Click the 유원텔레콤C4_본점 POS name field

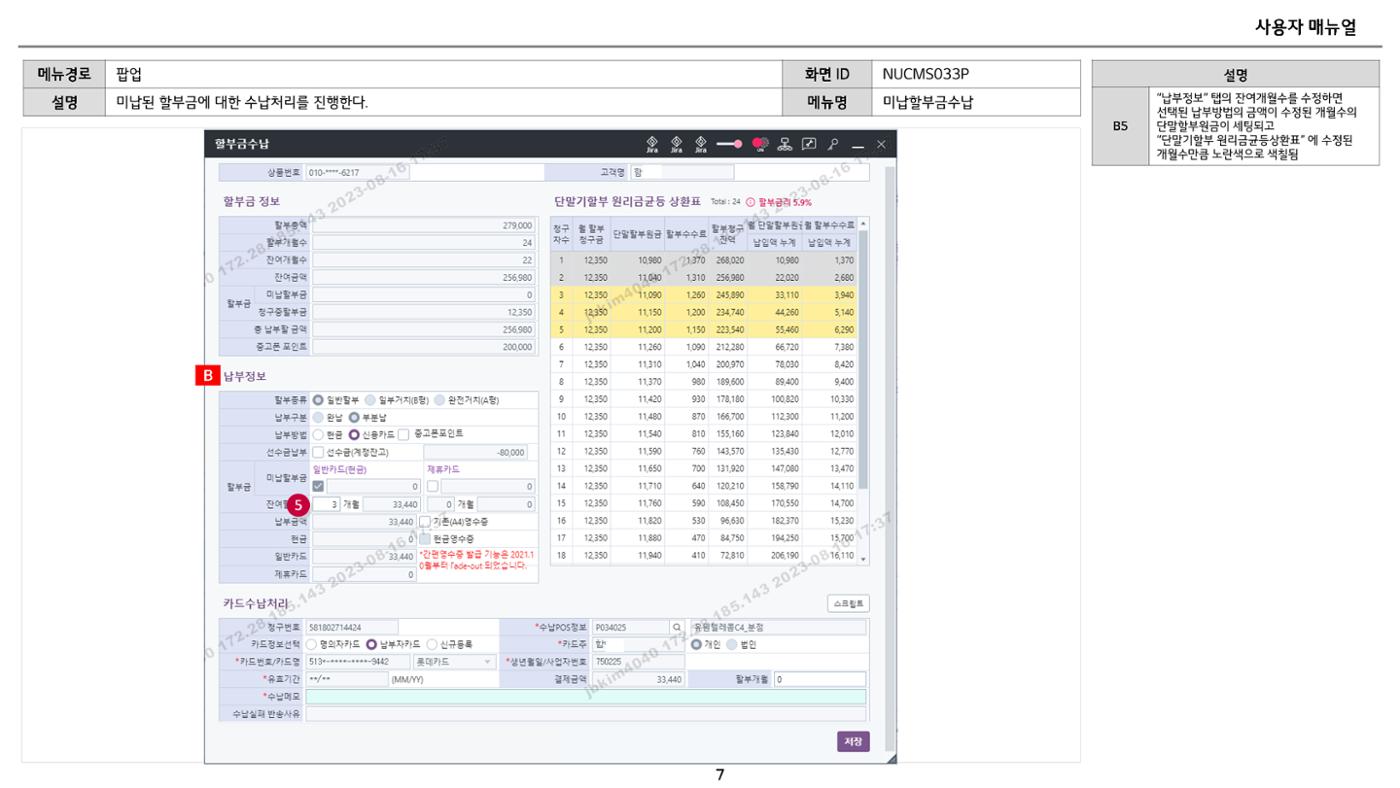[778, 627]
